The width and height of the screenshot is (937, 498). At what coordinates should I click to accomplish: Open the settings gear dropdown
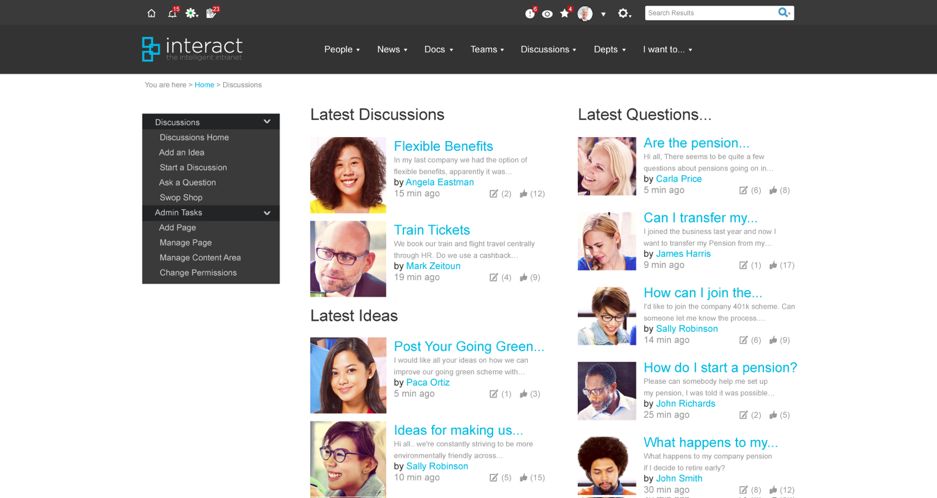click(x=625, y=13)
